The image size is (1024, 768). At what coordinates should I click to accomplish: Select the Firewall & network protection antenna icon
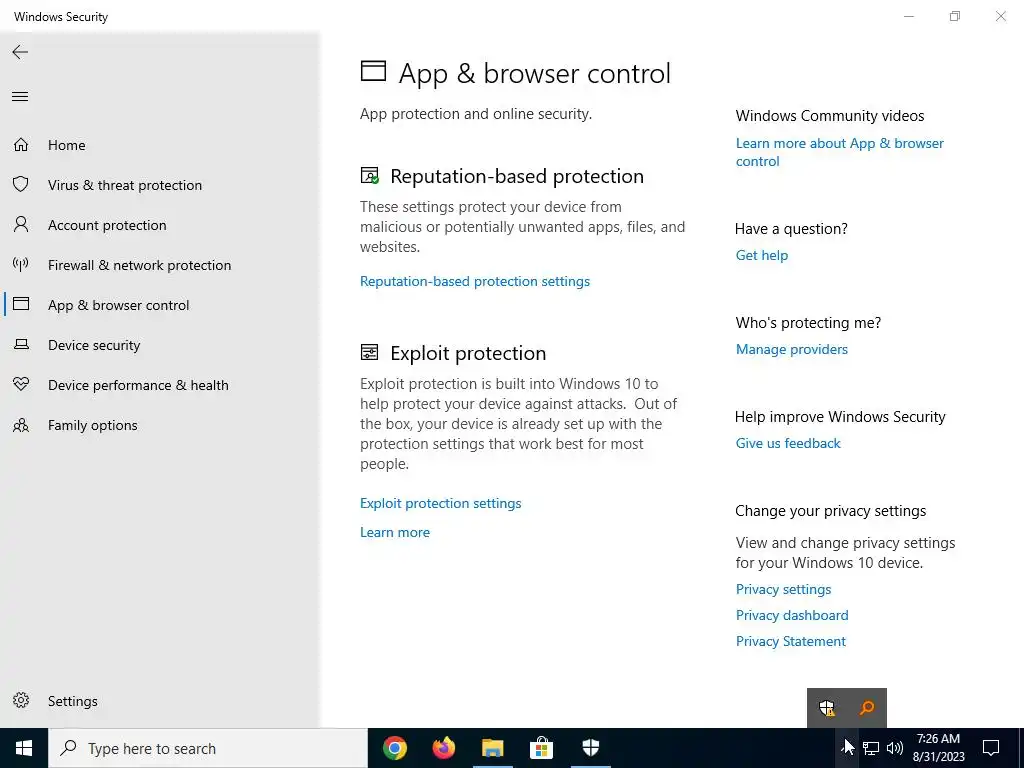point(21,264)
